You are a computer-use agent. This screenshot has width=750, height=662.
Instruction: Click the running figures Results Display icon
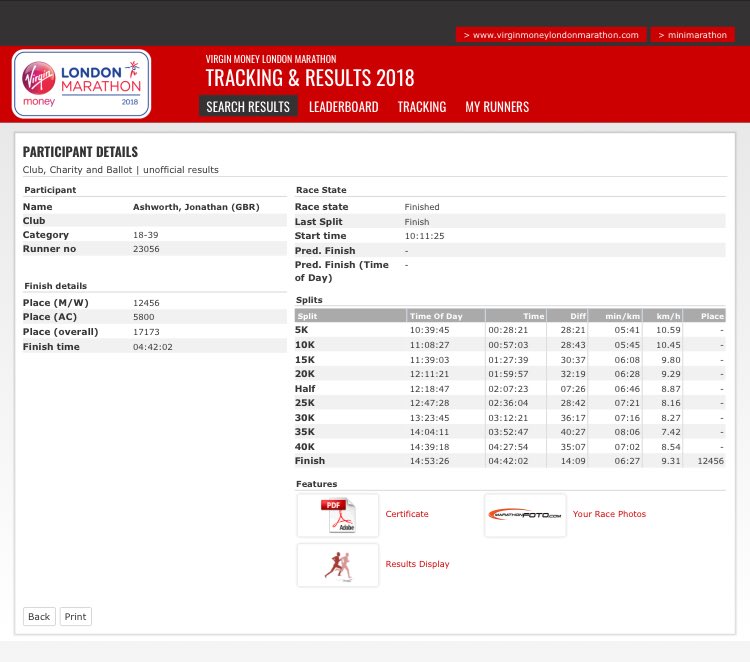click(338, 565)
